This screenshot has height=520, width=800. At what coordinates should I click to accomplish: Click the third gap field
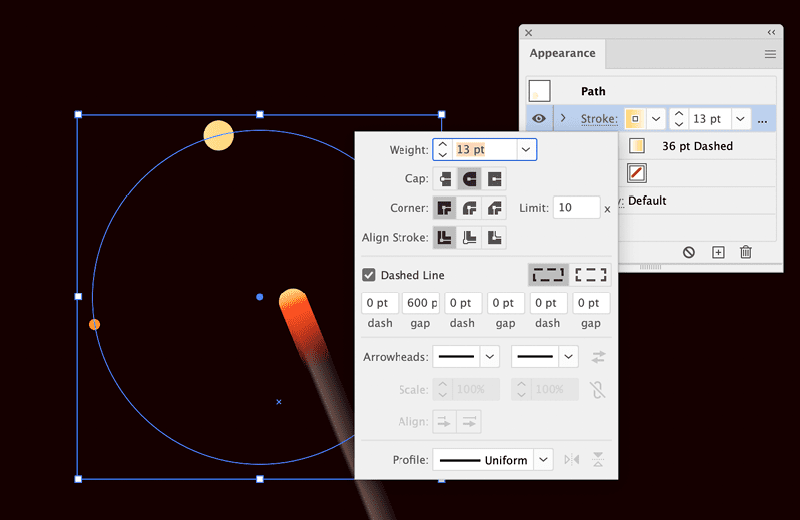[x=591, y=303]
